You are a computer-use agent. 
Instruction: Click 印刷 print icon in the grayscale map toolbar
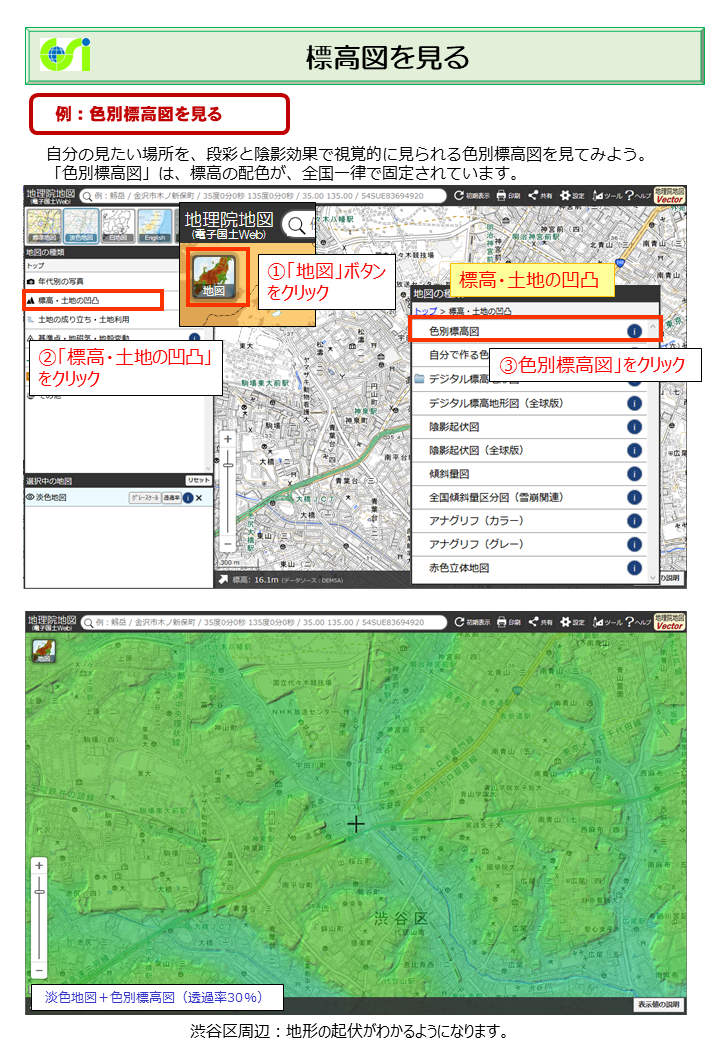509,196
